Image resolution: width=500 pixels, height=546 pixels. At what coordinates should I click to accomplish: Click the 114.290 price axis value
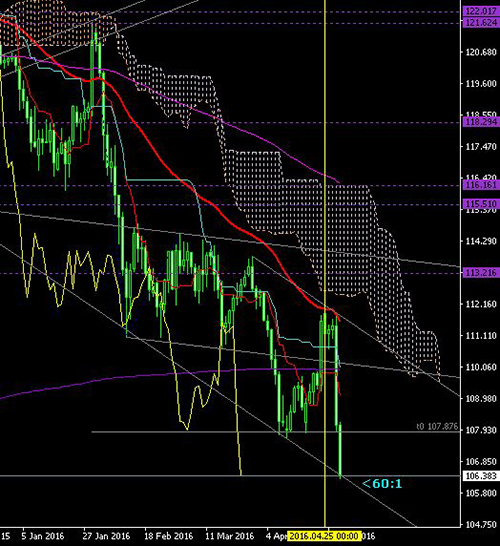tap(481, 241)
